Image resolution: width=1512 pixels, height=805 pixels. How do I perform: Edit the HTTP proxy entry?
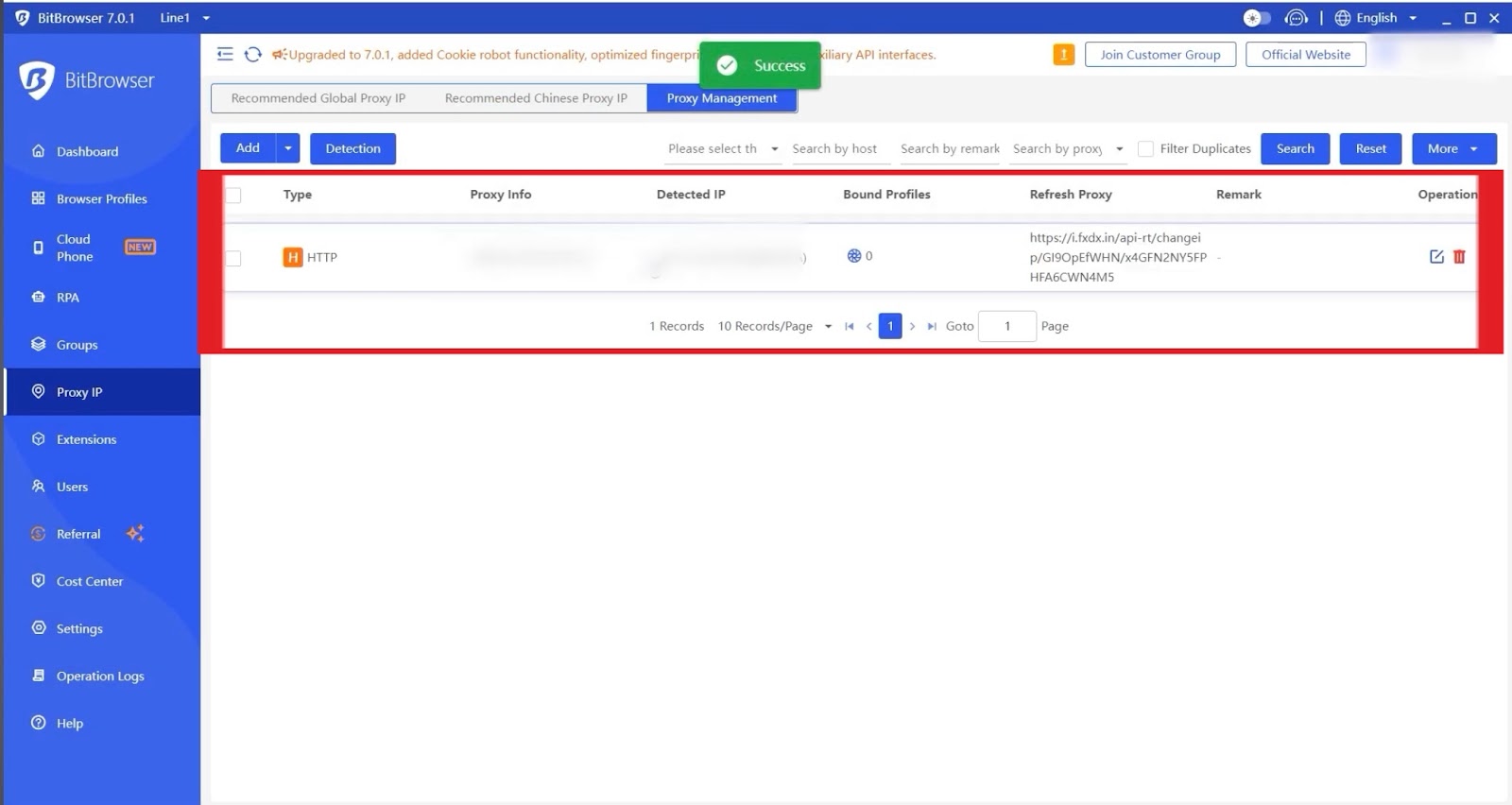pos(1436,257)
